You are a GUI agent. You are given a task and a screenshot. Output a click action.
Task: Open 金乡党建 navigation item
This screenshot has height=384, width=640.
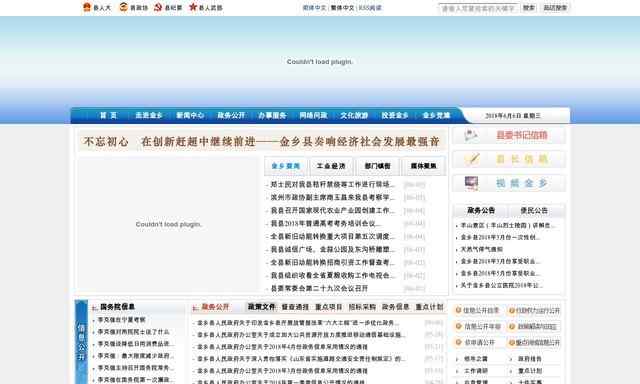436,115
